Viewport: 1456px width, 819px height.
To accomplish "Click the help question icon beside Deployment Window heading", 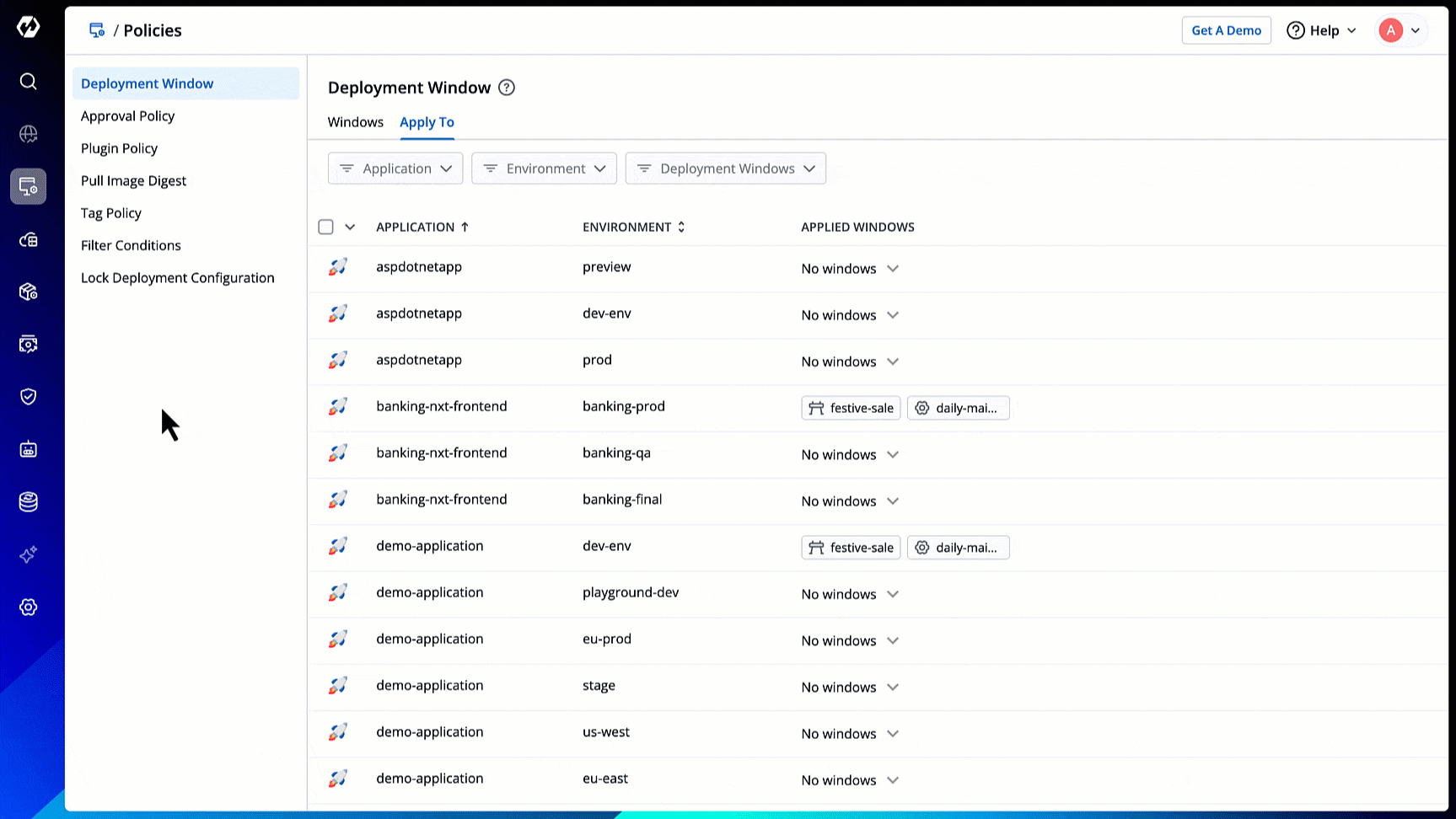I will [507, 88].
